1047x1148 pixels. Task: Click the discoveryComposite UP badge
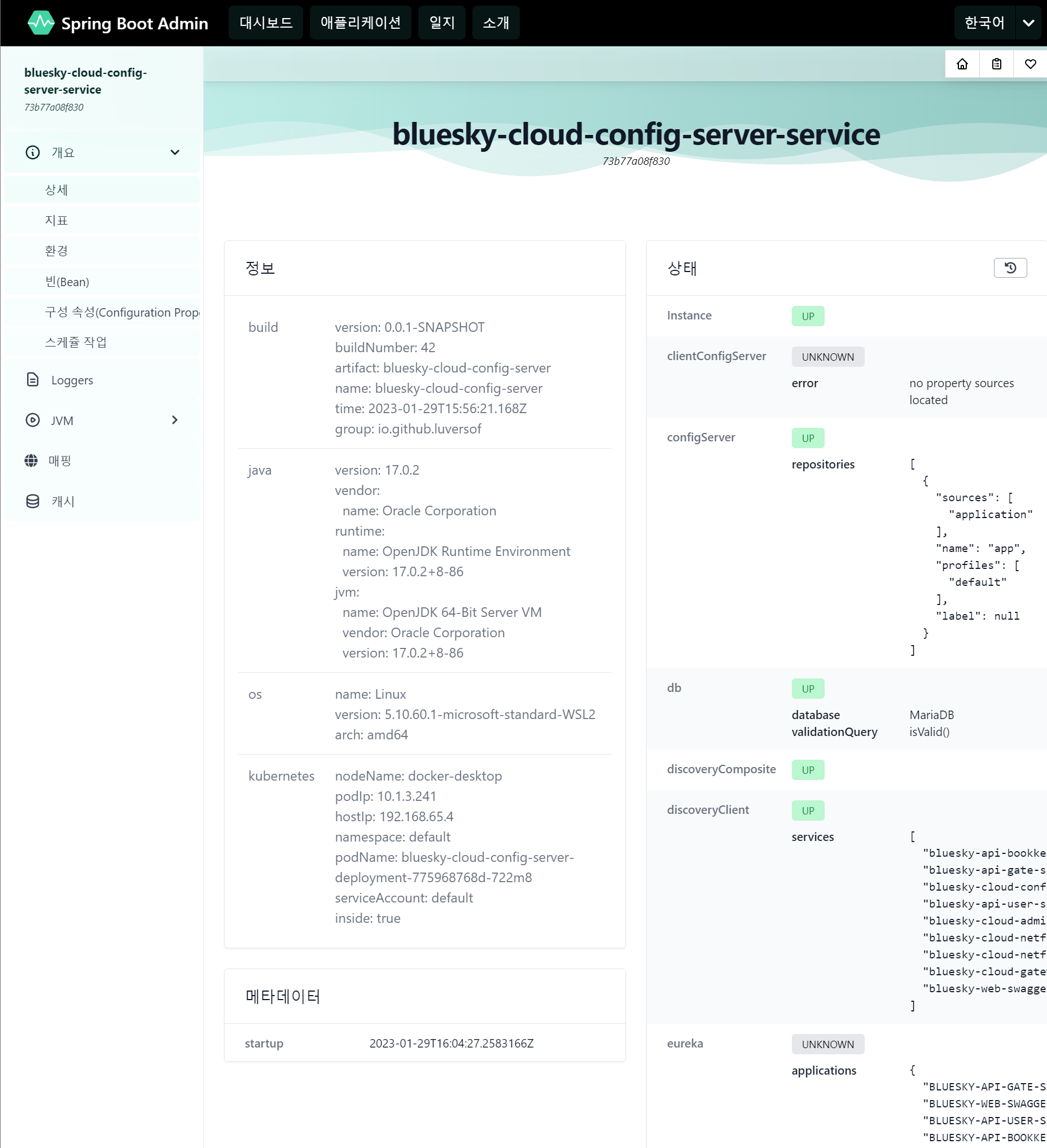(x=807, y=770)
